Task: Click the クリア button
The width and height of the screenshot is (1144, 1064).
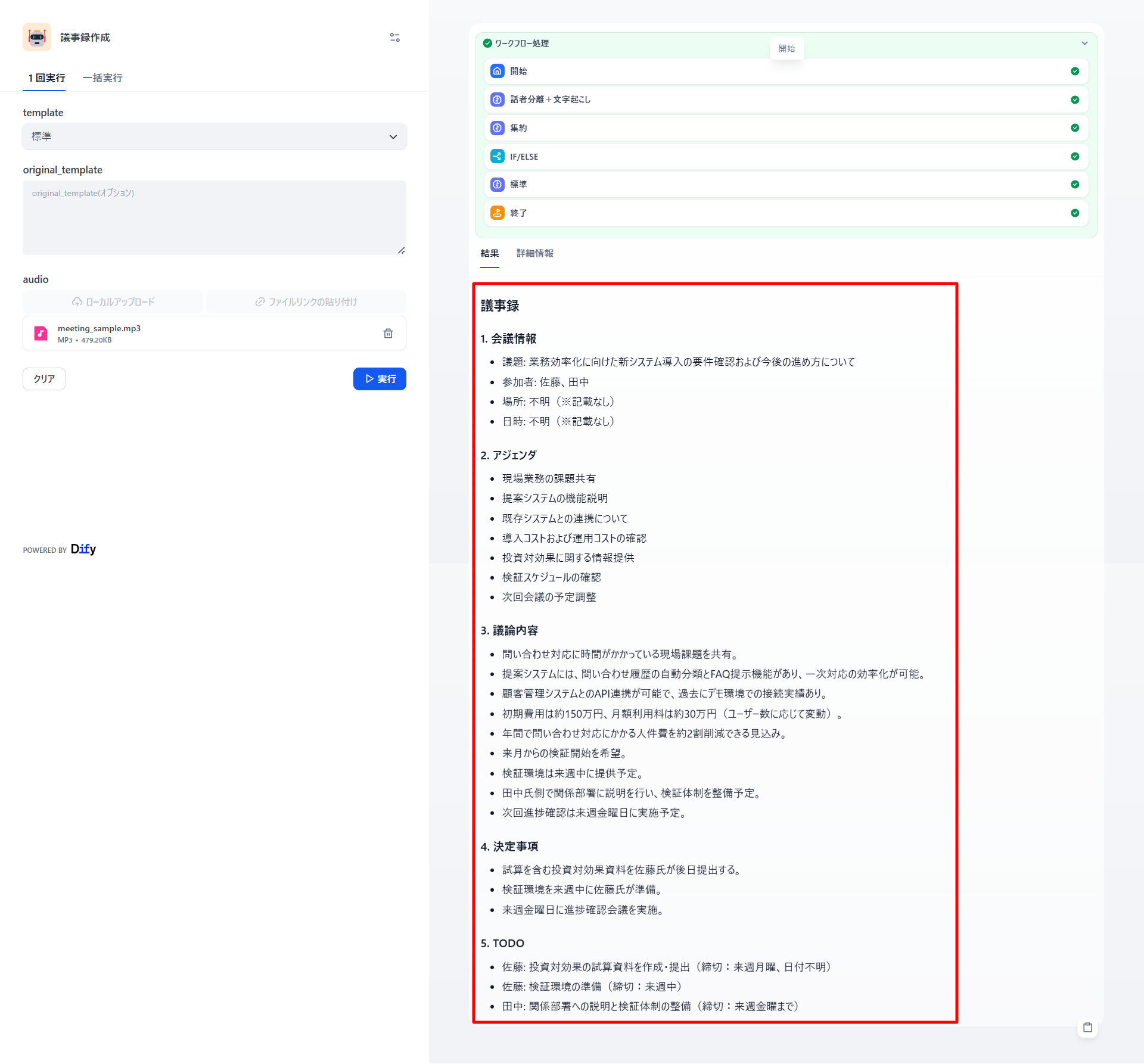Action: tap(44, 379)
